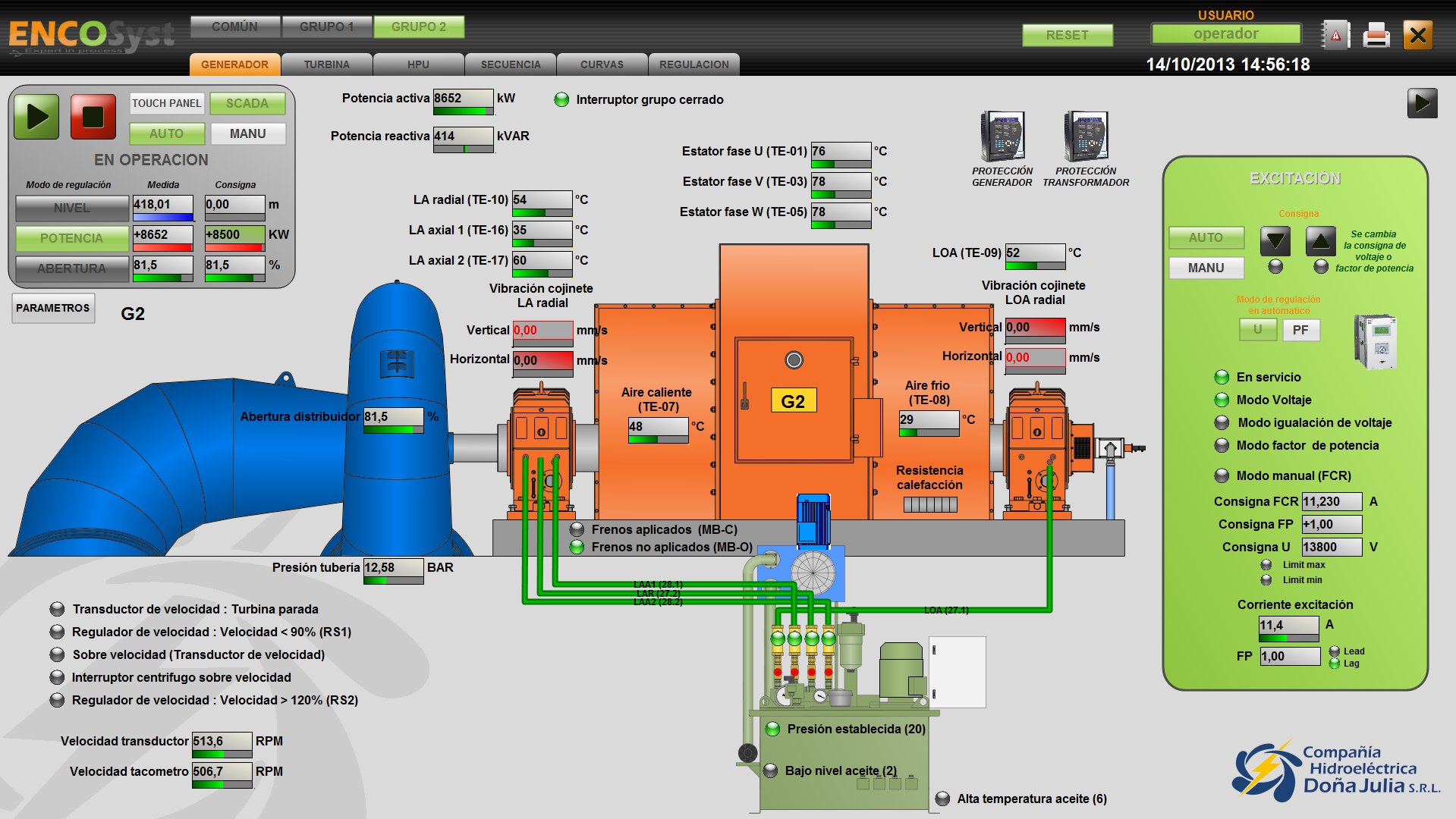This screenshot has height=819, width=1456.
Task: Click the print icon
Action: point(1376,34)
